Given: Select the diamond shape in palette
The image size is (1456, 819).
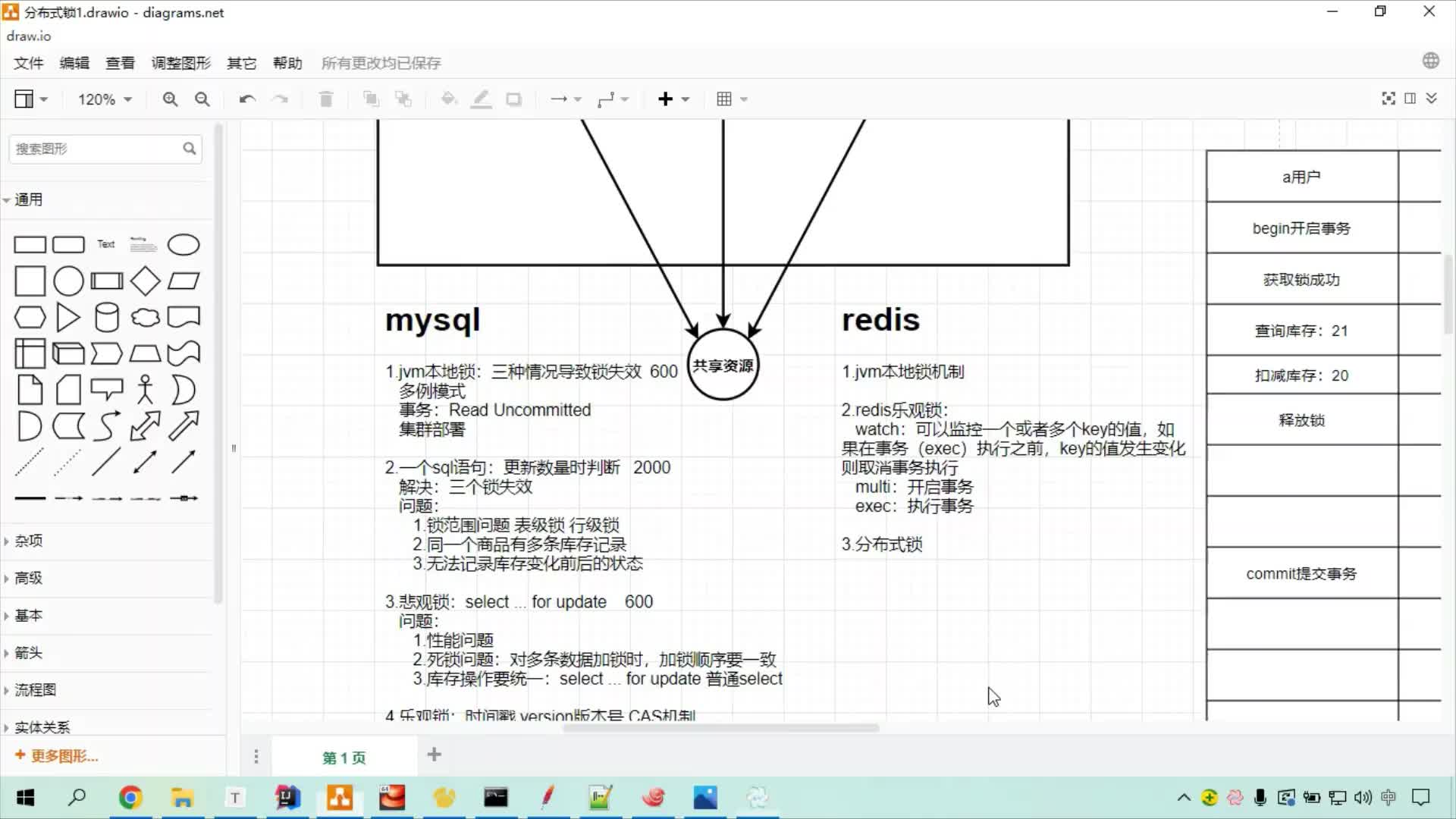Looking at the screenshot, I should [x=145, y=281].
